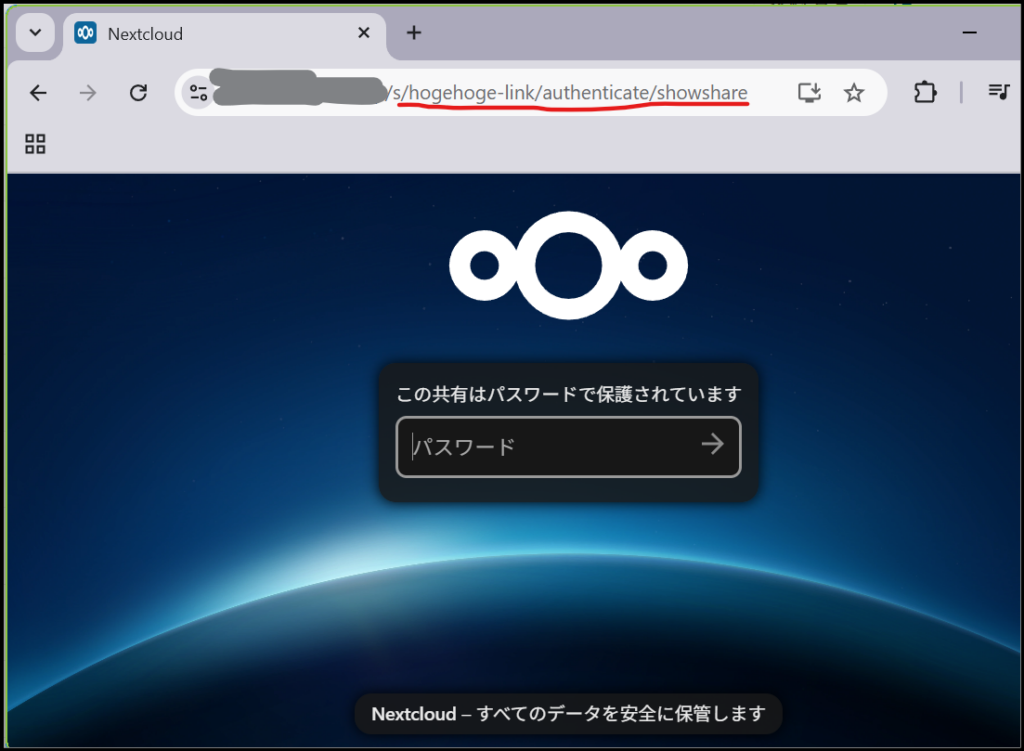Screen dimensions: 1024x751
Task: Click the password-protected share heading text
Action: click(x=568, y=393)
